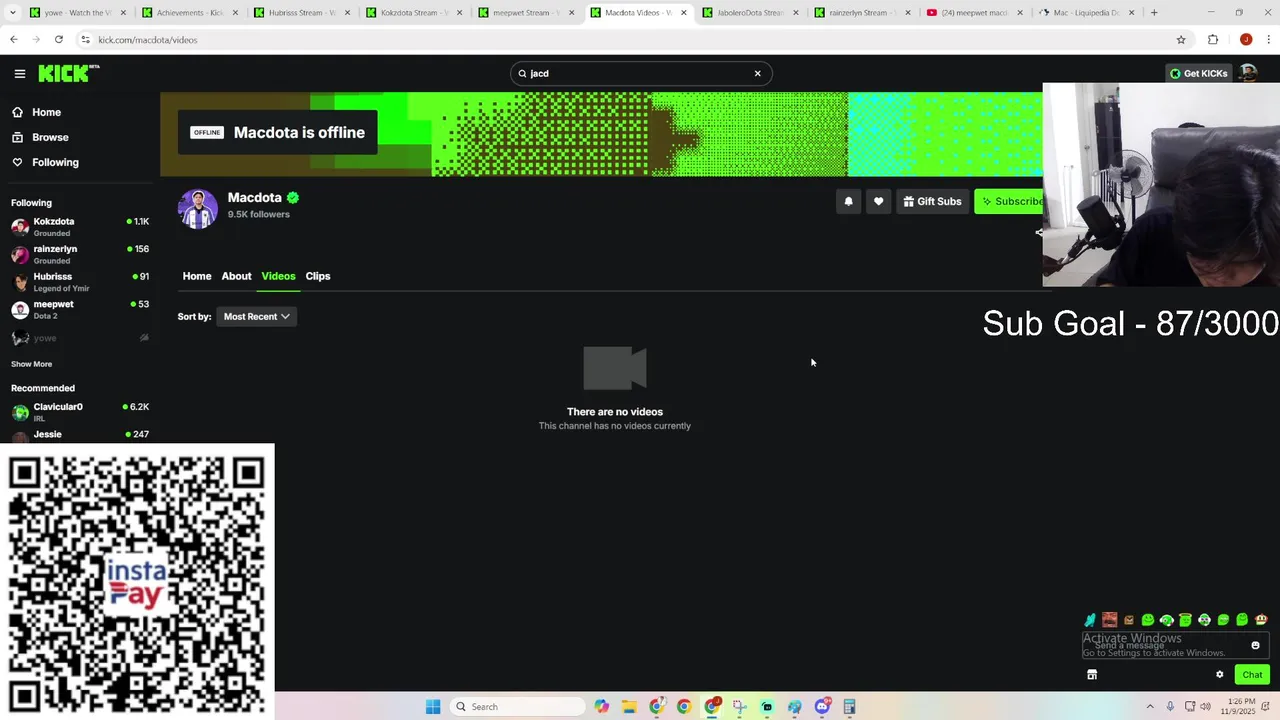Open Jessie recommended channel

point(80,435)
